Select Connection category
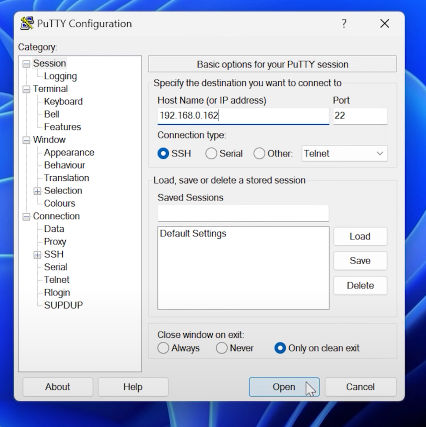This screenshot has height=427, width=426. [x=56, y=216]
